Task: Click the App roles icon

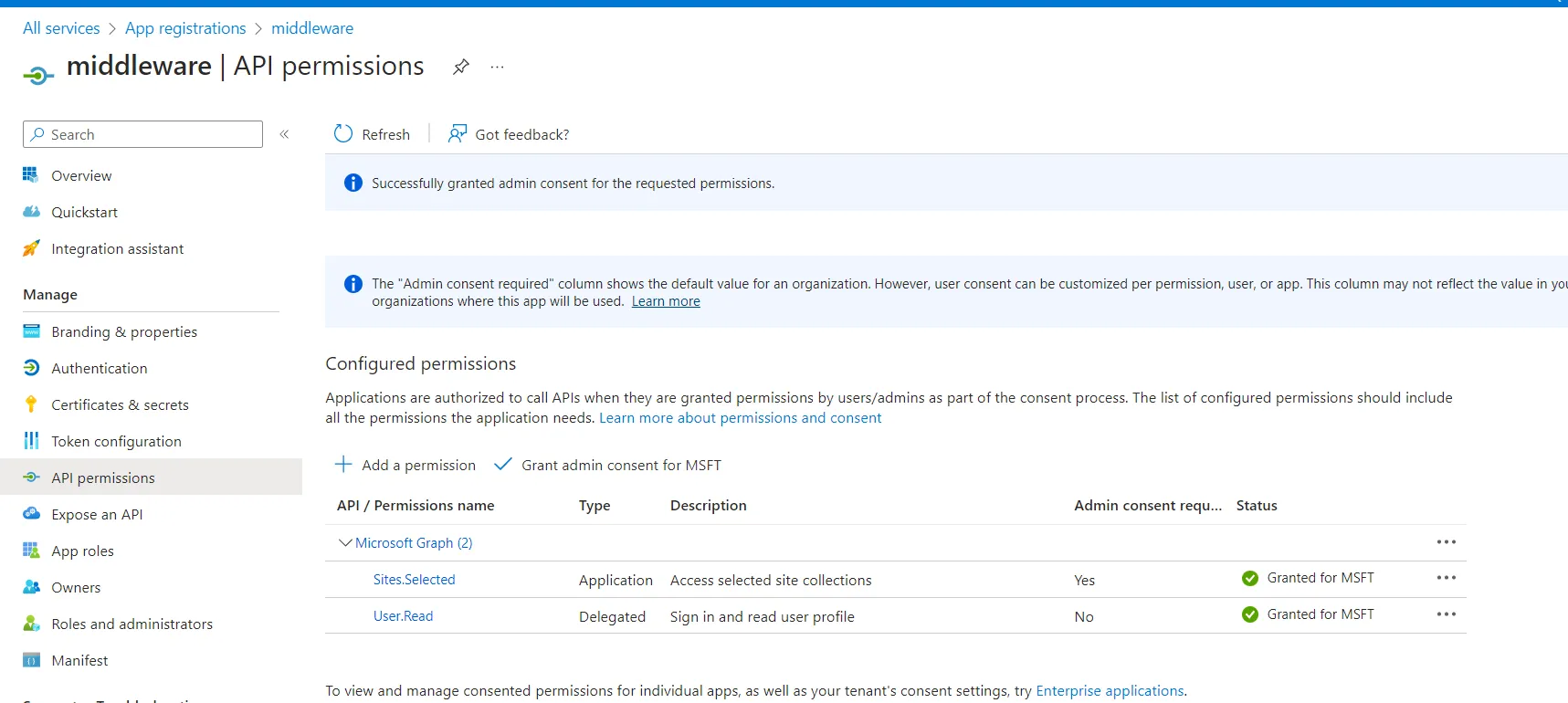Action: pyautogui.click(x=31, y=550)
